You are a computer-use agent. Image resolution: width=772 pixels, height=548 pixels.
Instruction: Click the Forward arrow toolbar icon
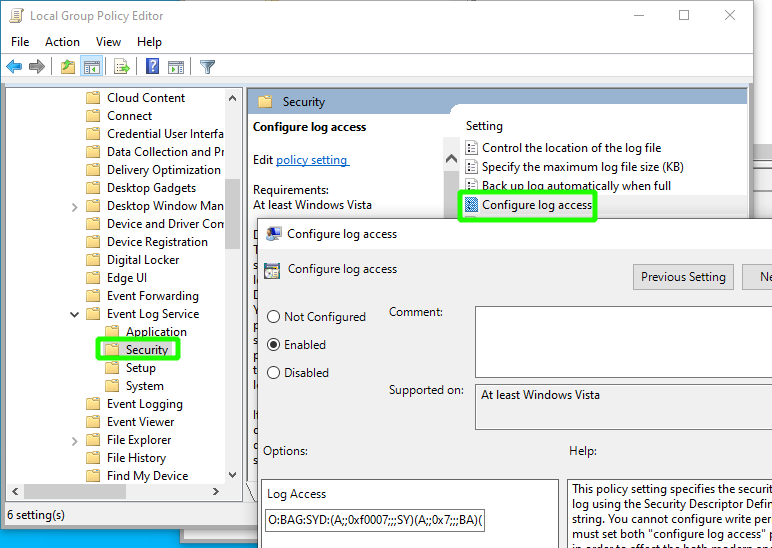[37, 66]
